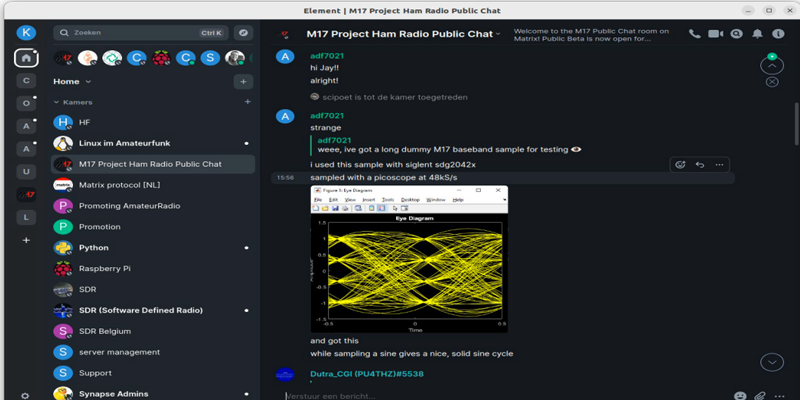Open SDR (Software Defined Radio) room
This screenshot has height=400, width=800.
(x=153, y=310)
